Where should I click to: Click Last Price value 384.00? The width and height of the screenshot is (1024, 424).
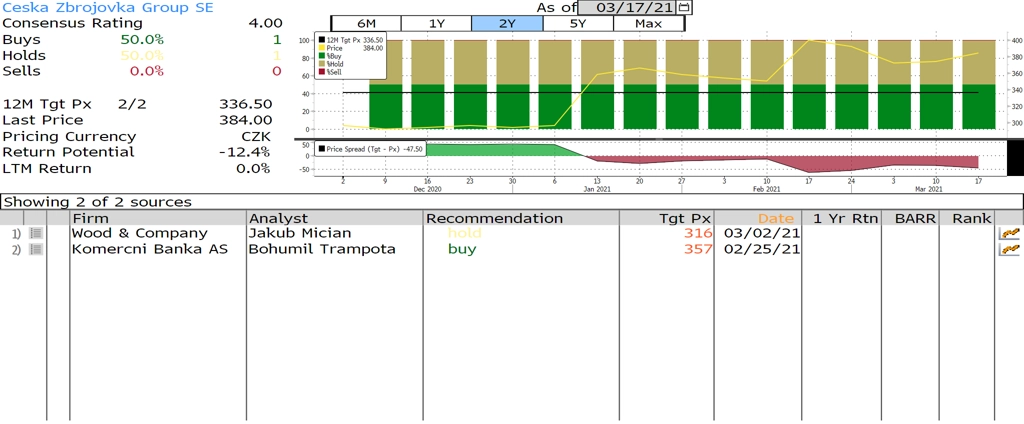[246, 120]
